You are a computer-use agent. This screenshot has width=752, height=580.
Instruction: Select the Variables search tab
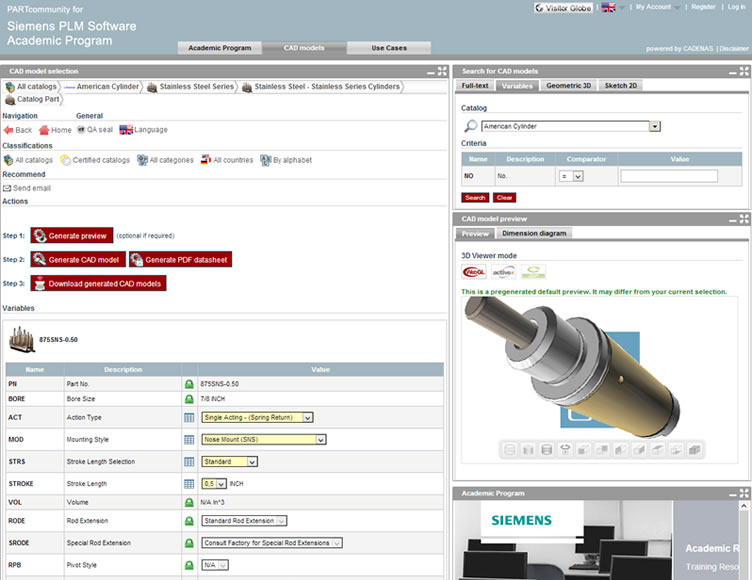click(x=517, y=85)
